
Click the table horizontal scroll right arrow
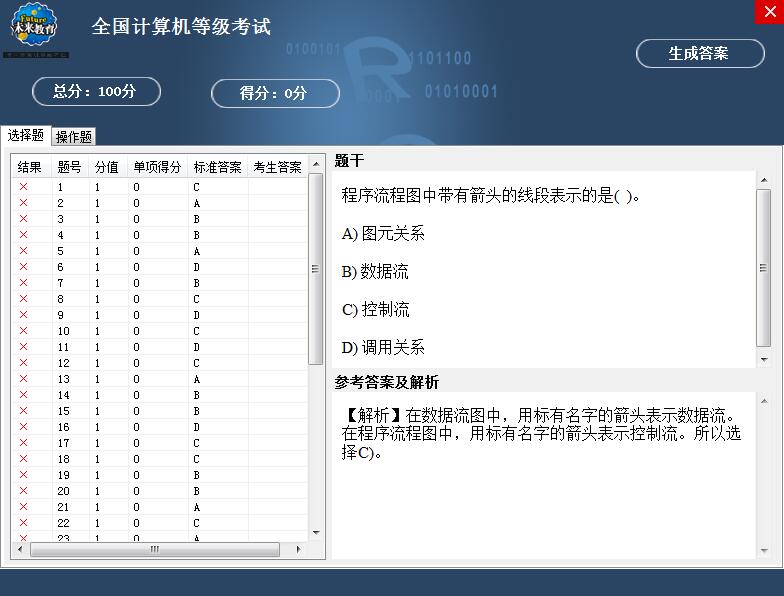click(x=298, y=549)
